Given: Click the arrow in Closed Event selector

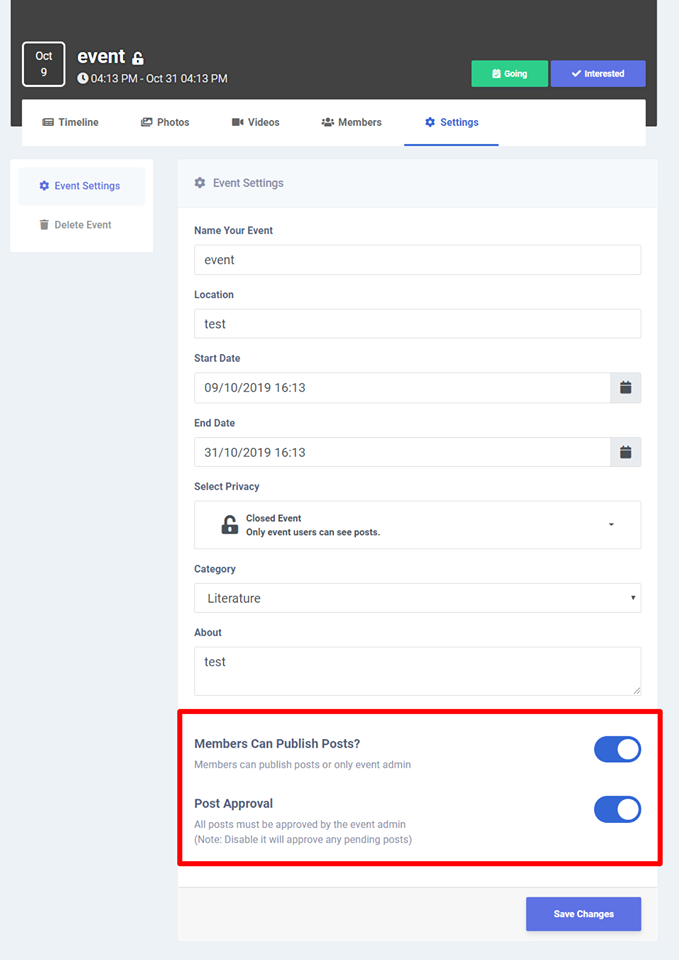Looking at the screenshot, I should (x=611, y=525).
